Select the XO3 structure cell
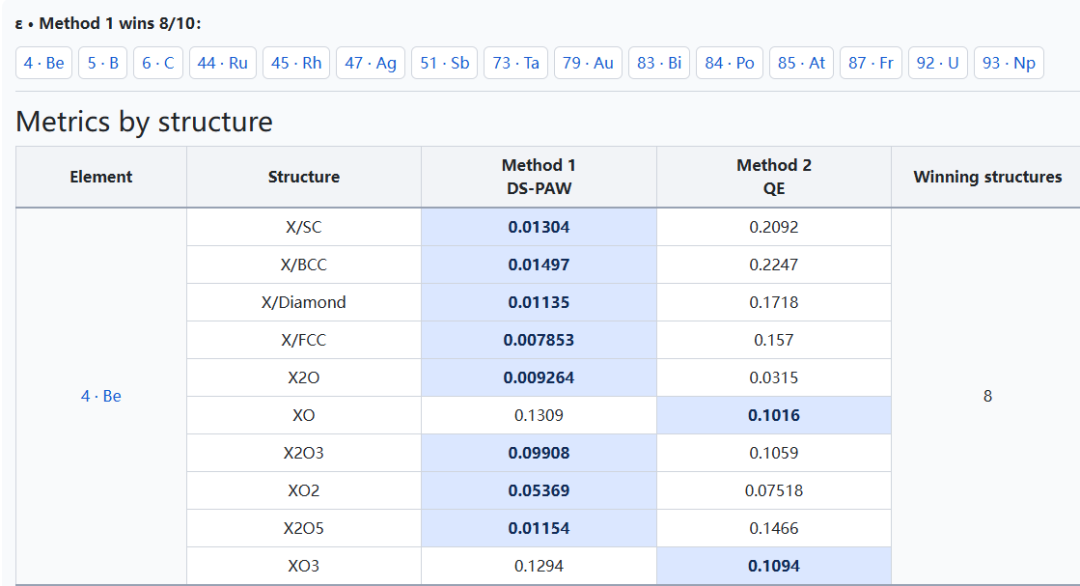The height and width of the screenshot is (586, 1080). (x=304, y=566)
